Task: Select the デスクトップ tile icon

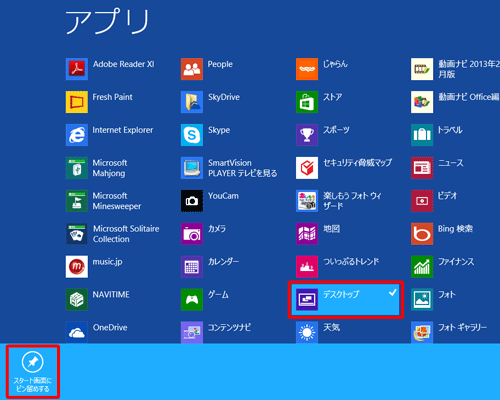Action: tap(307, 300)
